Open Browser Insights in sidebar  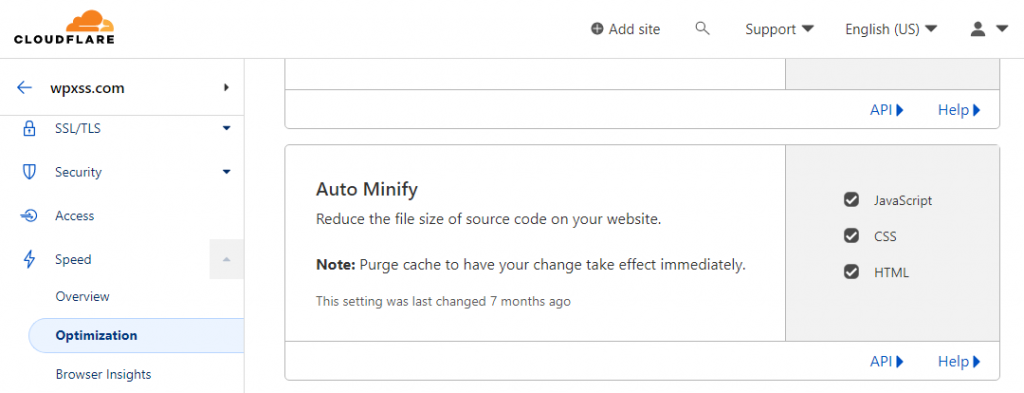pos(104,374)
